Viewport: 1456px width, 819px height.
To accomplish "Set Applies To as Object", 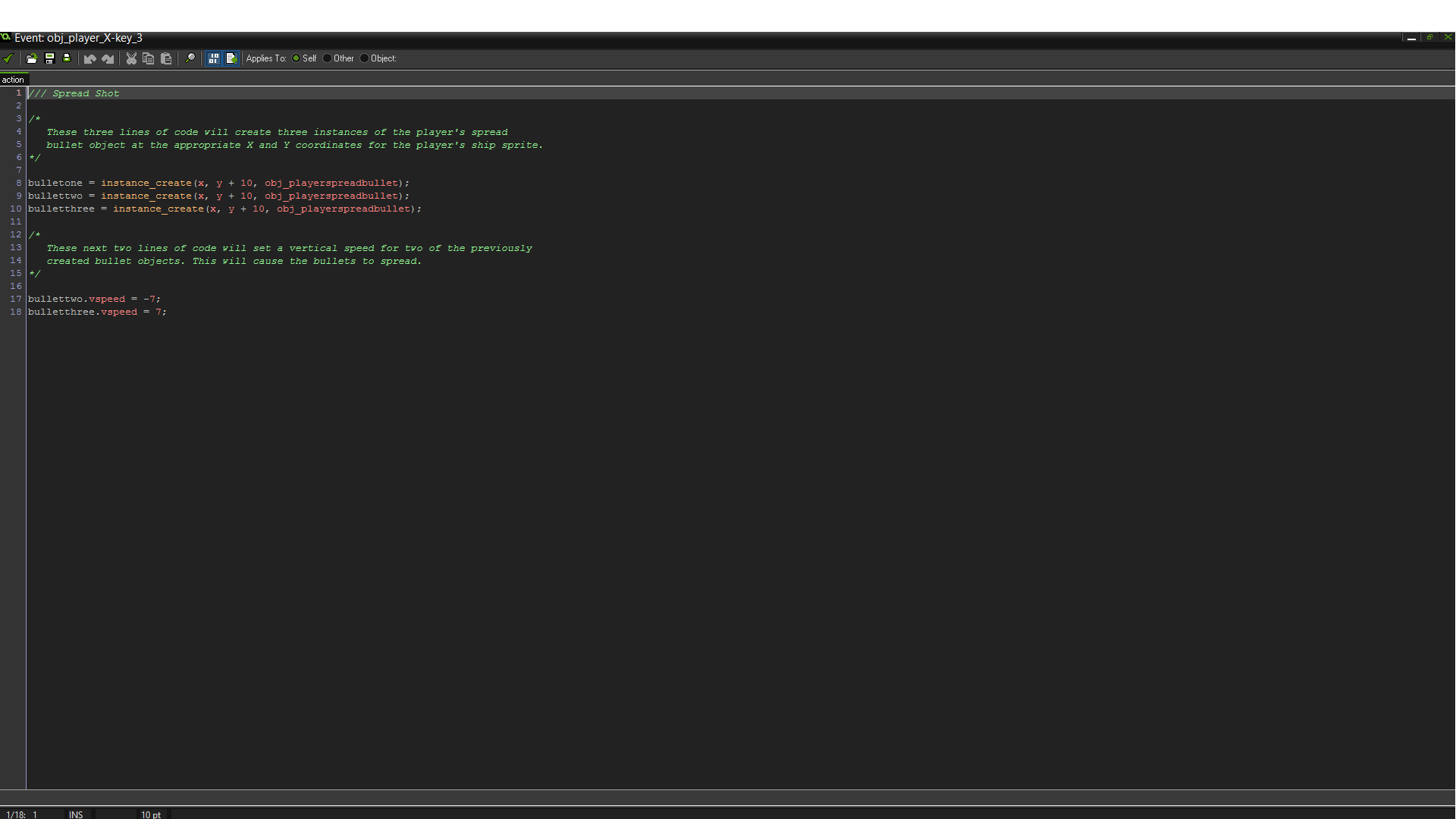I will 365,58.
